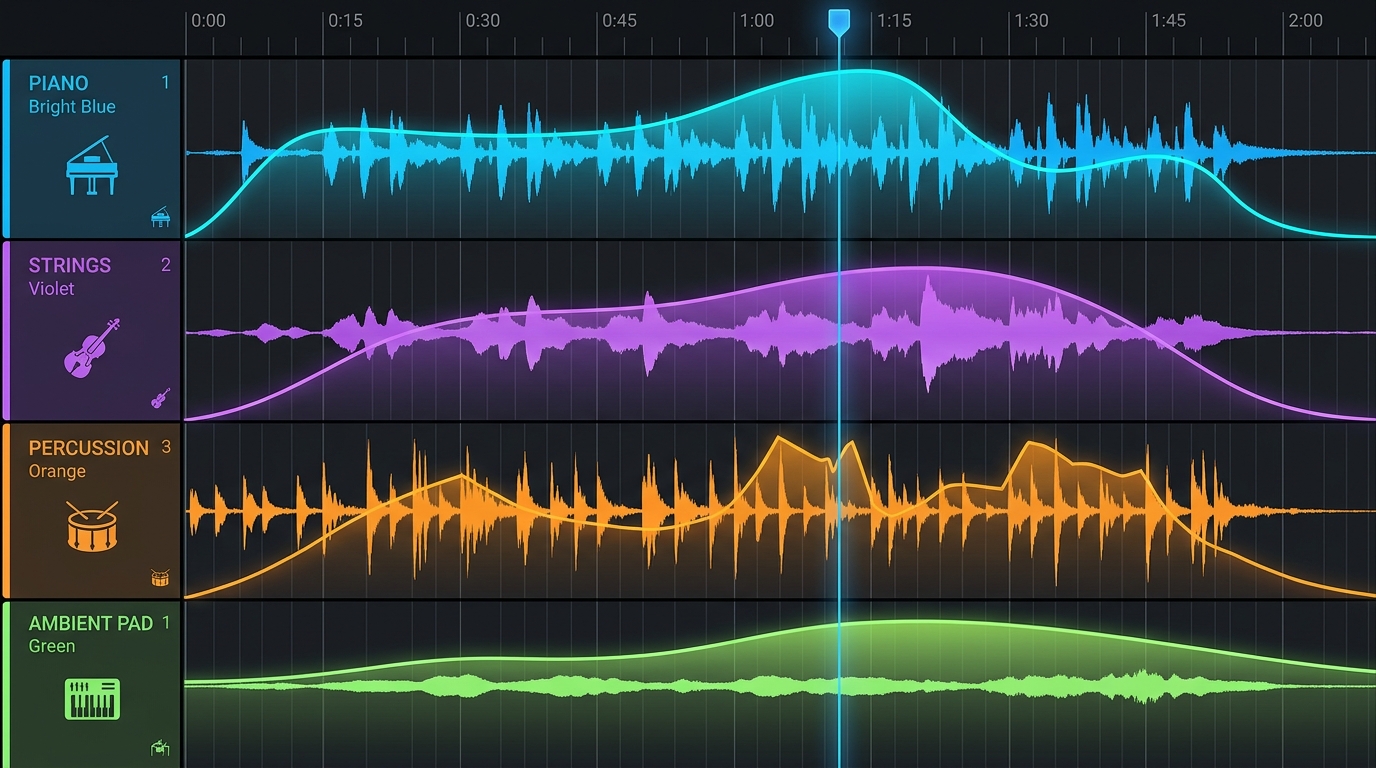Click the 0:00 mark on timeline ruler

(208, 20)
